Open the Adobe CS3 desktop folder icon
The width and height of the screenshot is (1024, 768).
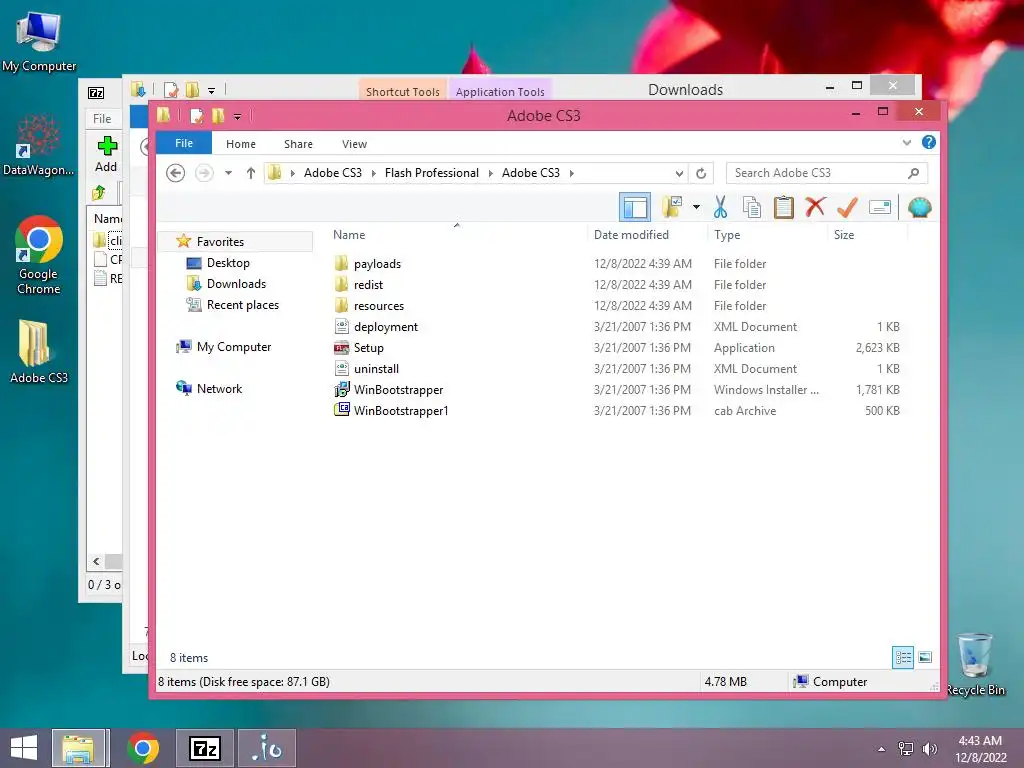coord(38,351)
